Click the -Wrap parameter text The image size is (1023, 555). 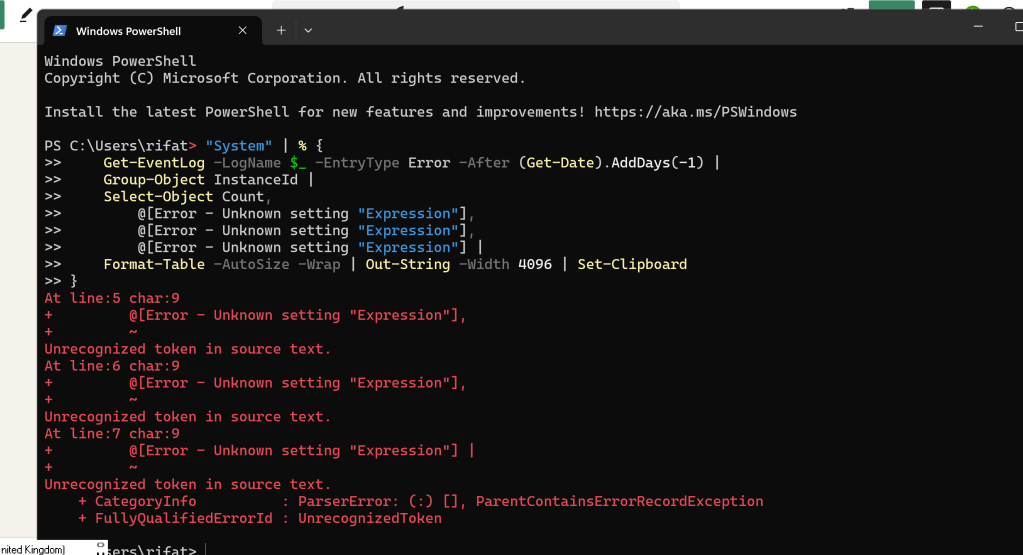coord(319,264)
